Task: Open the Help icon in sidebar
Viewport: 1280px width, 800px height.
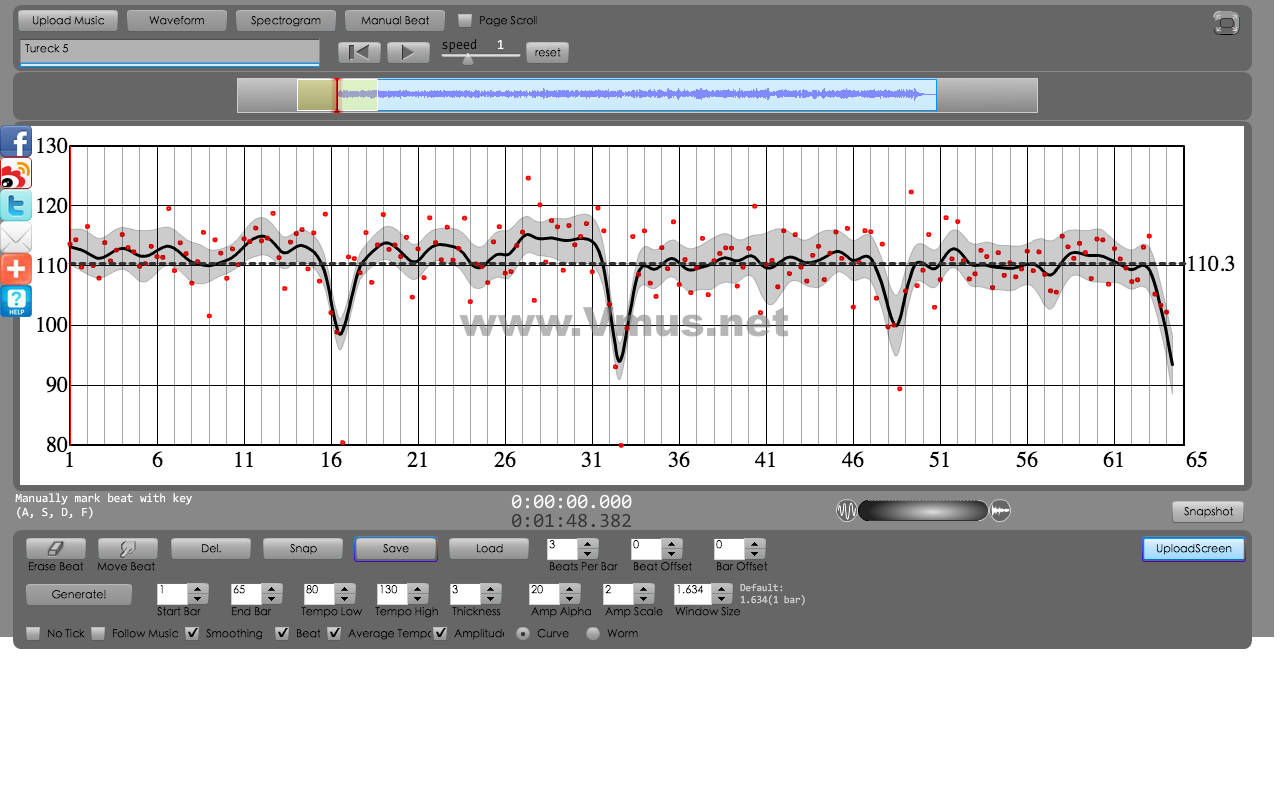Action: [16, 302]
